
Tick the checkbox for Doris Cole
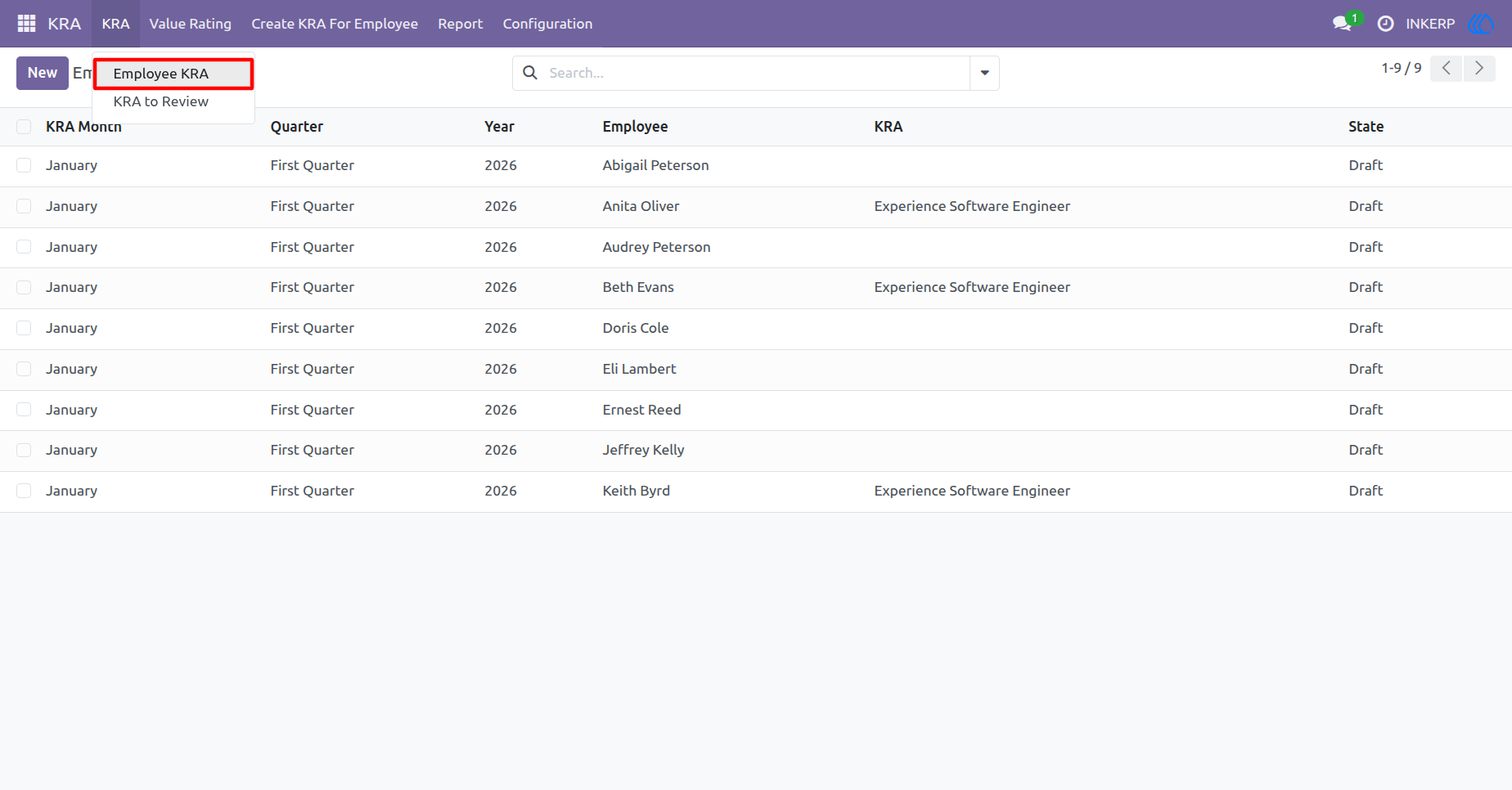coord(24,328)
